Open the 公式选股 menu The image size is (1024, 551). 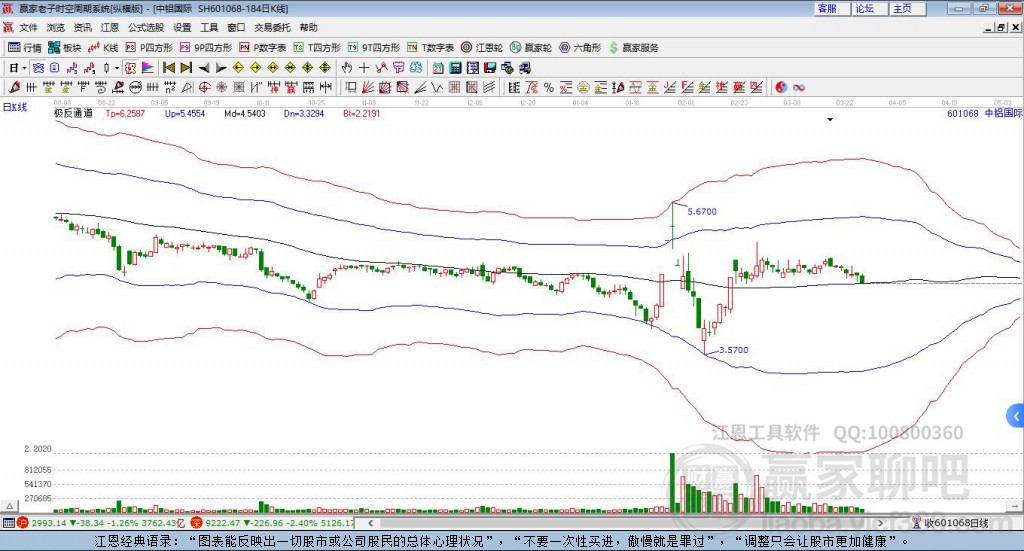tap(146, 27)
